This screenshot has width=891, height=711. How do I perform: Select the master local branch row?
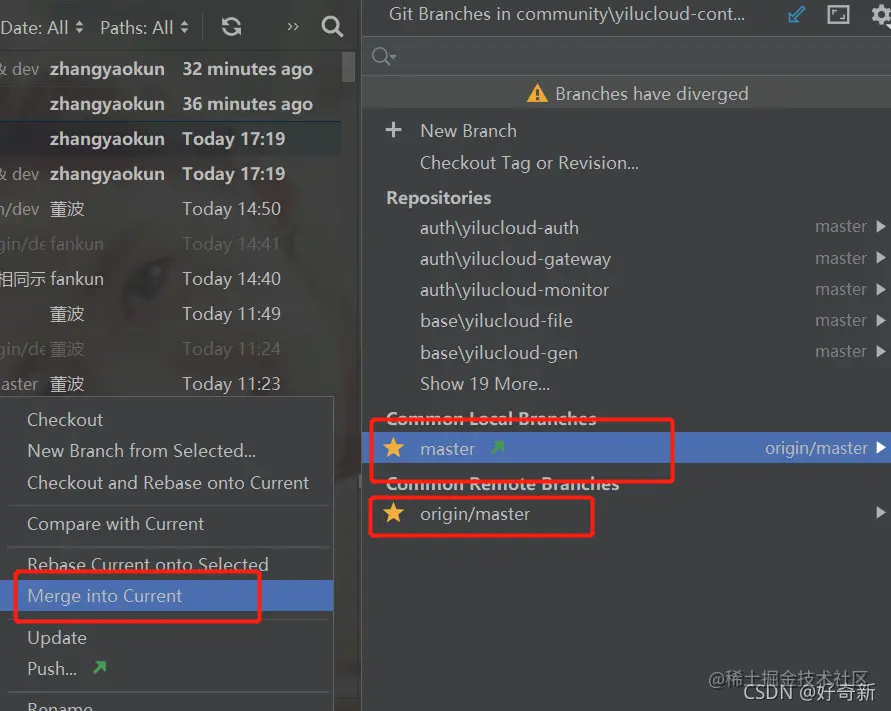tap(626, 448)
